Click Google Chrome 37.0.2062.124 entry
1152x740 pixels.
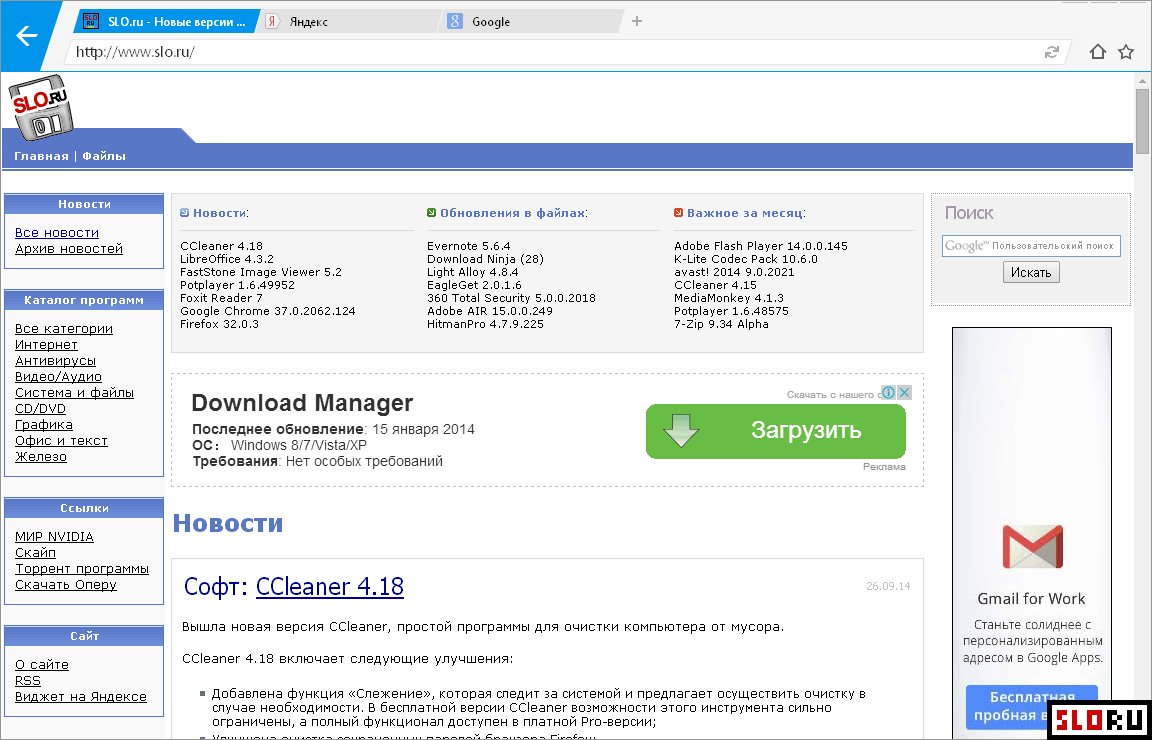[x=267, y=311]
